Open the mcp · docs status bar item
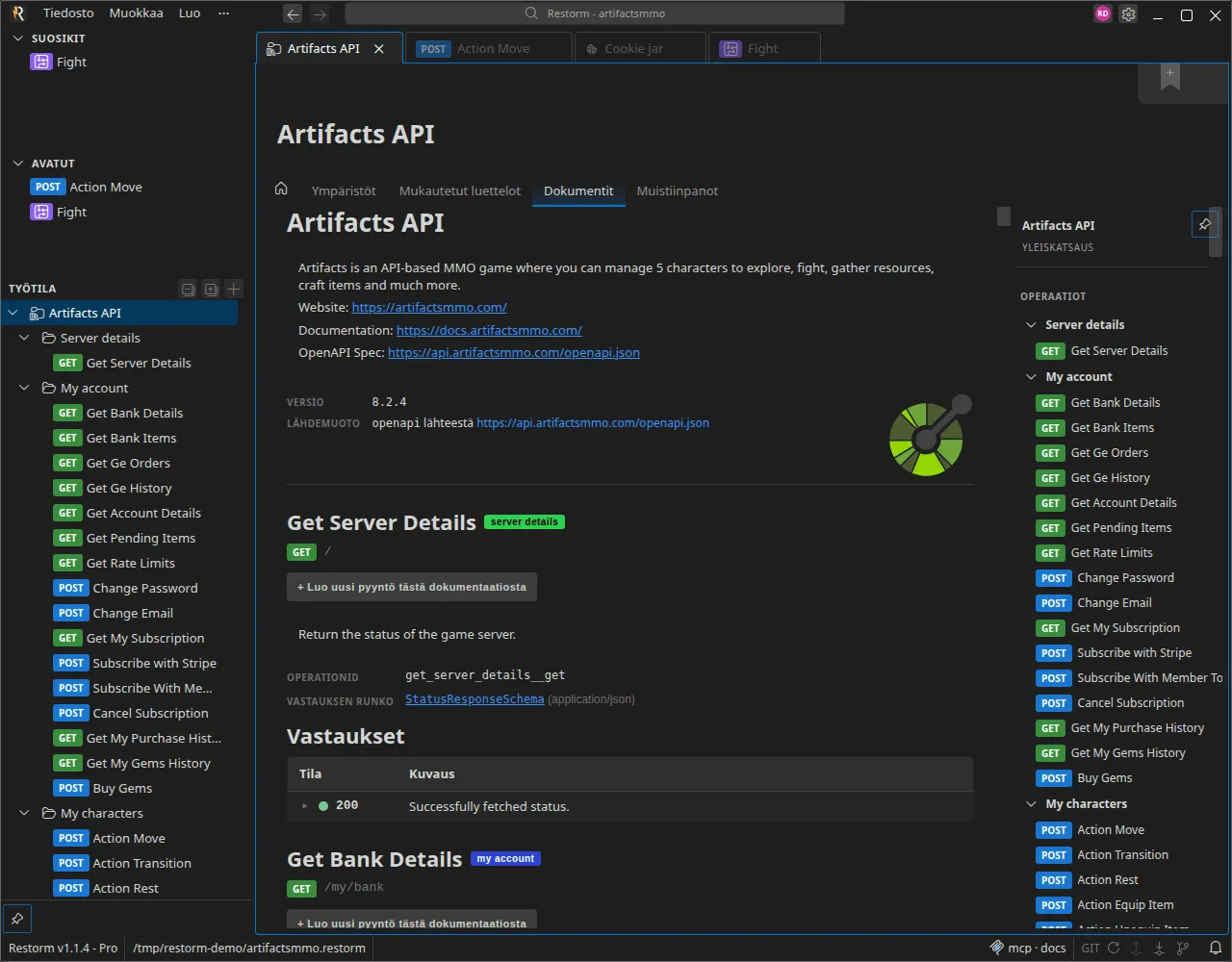The width and height of the screenshot is (1232, 962). 1028,948
